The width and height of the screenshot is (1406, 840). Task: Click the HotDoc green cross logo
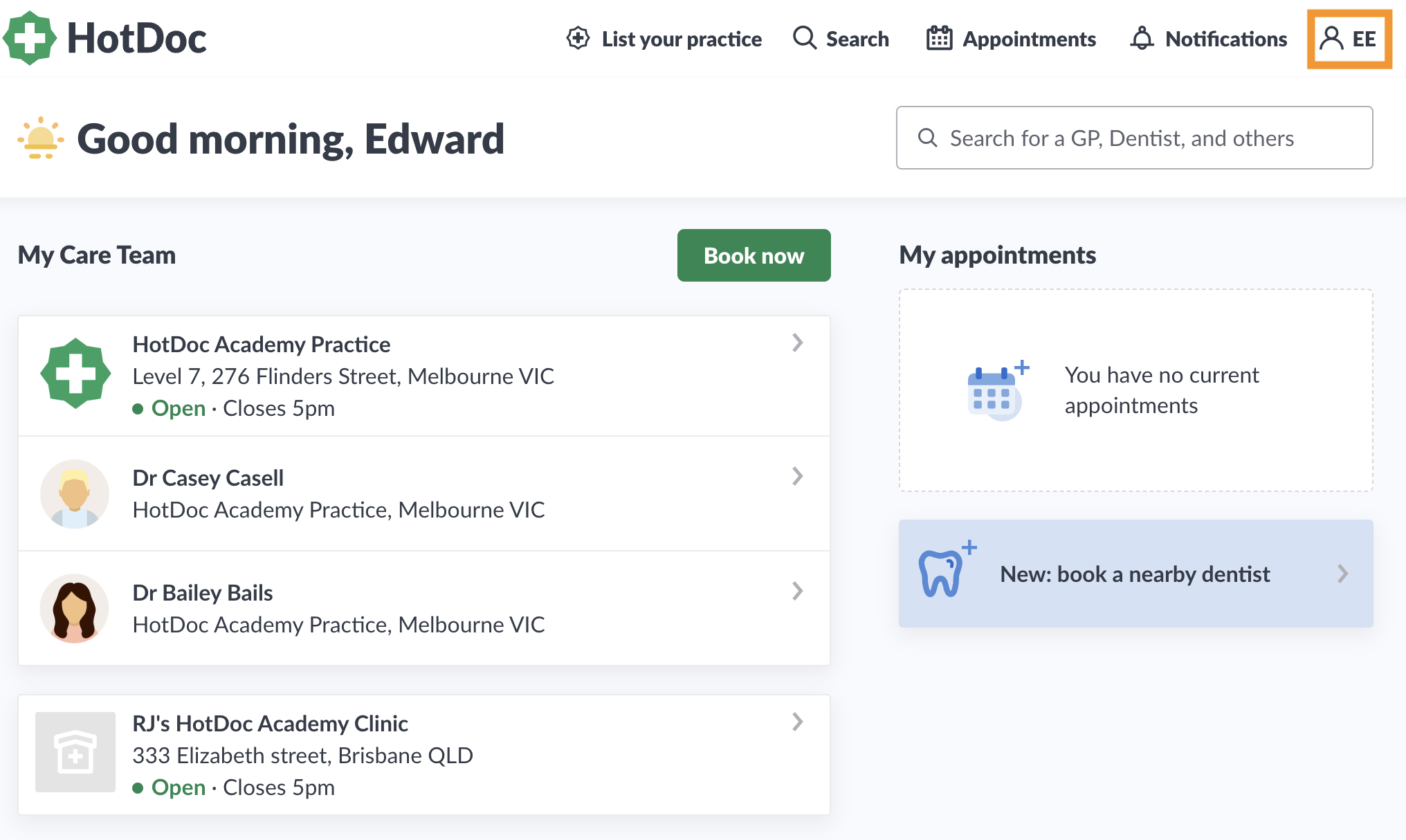coord(30,38)
